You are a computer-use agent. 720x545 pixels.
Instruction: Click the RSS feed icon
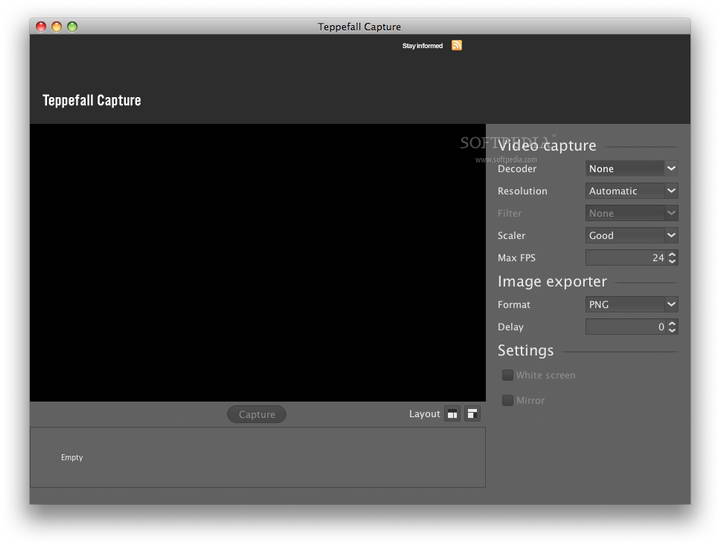(x=456, y=45)
